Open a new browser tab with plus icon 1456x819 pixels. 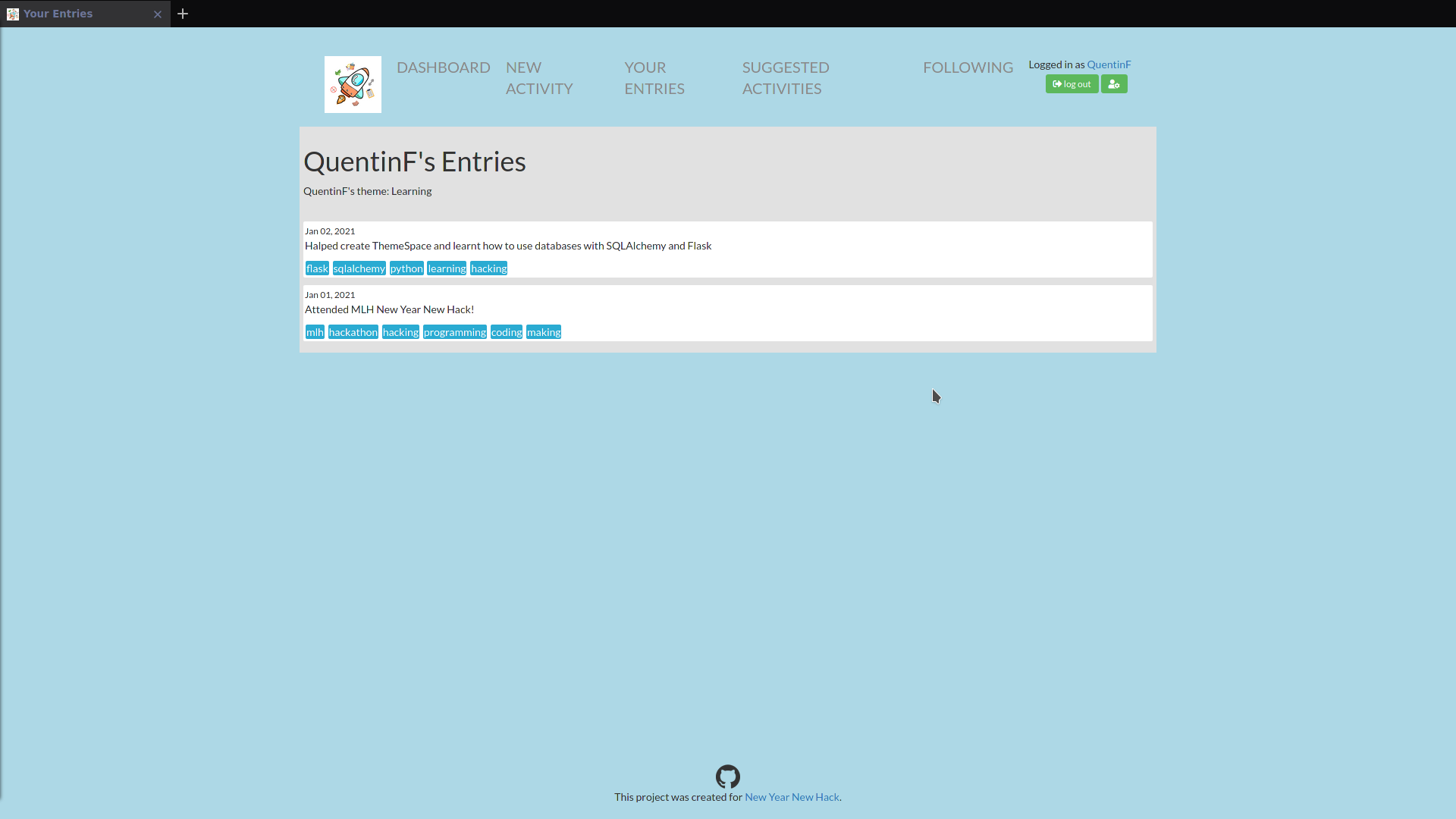(183, 14)
